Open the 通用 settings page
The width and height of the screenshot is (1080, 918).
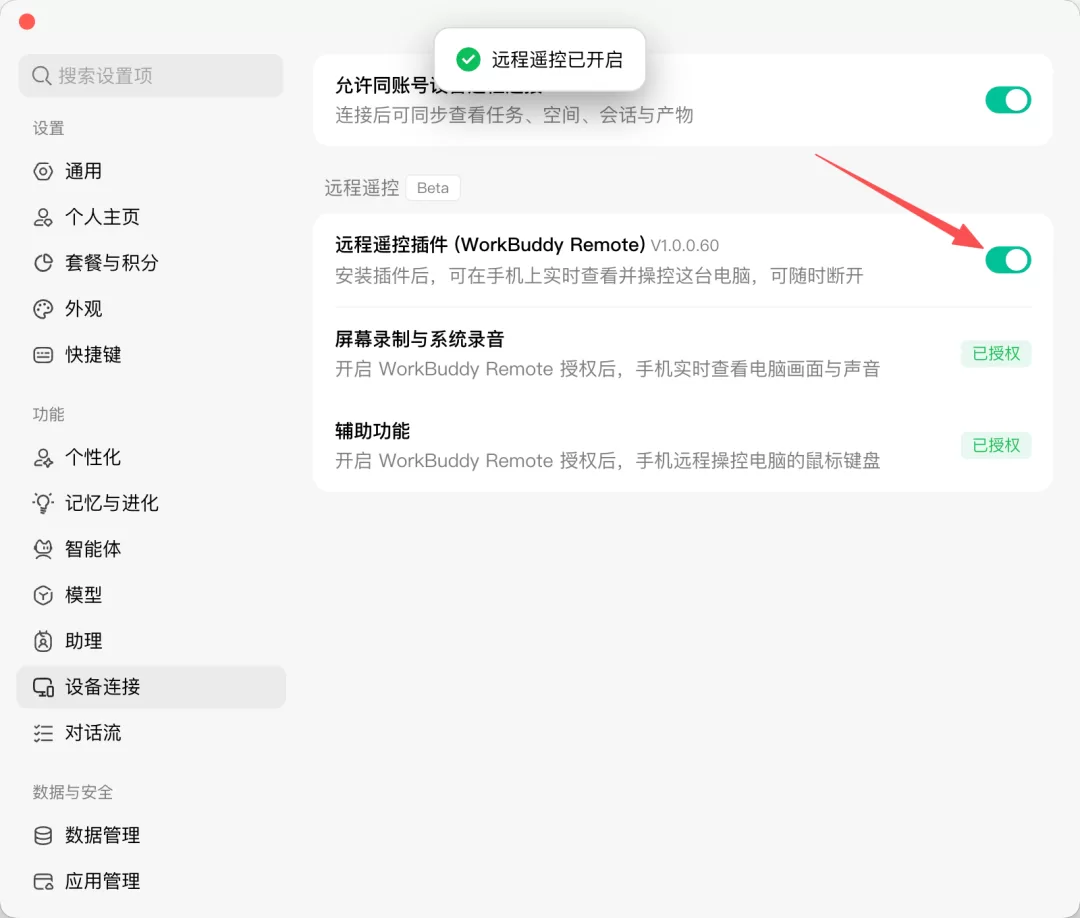[x=151, y=171]
